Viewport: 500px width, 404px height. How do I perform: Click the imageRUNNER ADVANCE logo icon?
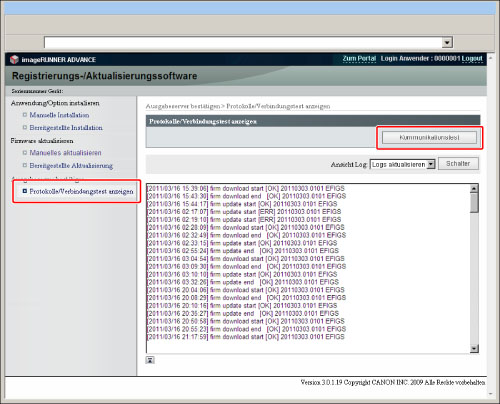coord(14,59)
